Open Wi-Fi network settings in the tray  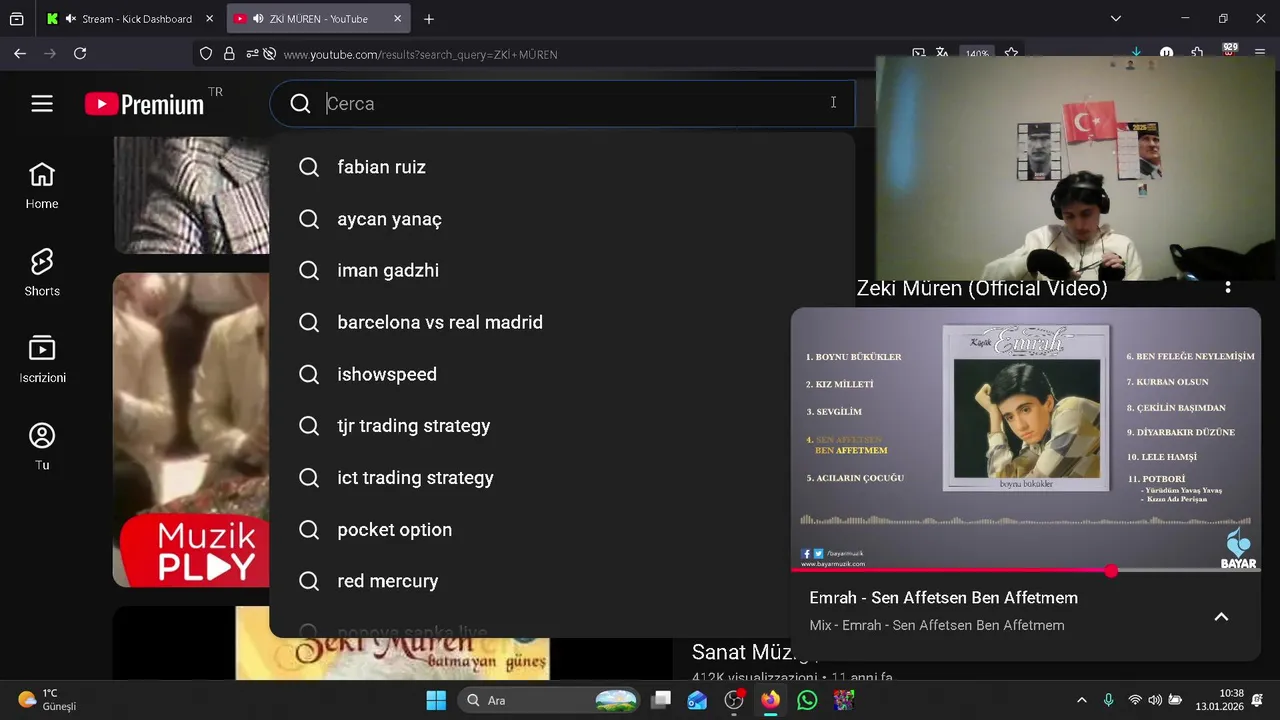point(1135,700)
